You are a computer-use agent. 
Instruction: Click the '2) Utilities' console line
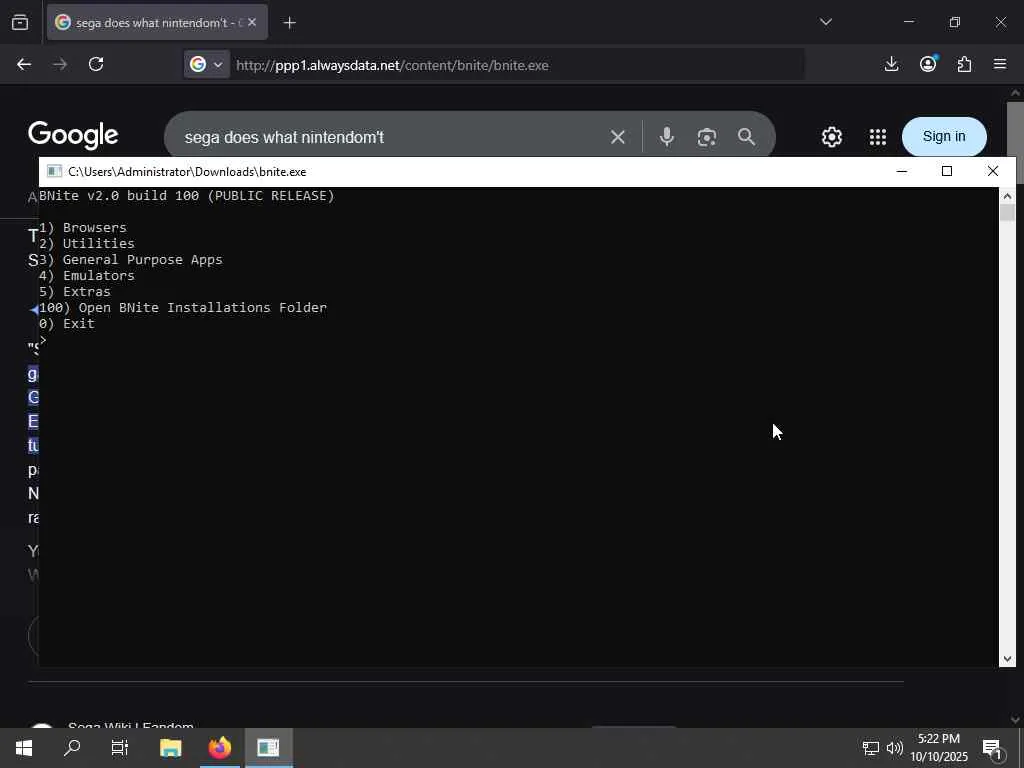tap(87, 244)
